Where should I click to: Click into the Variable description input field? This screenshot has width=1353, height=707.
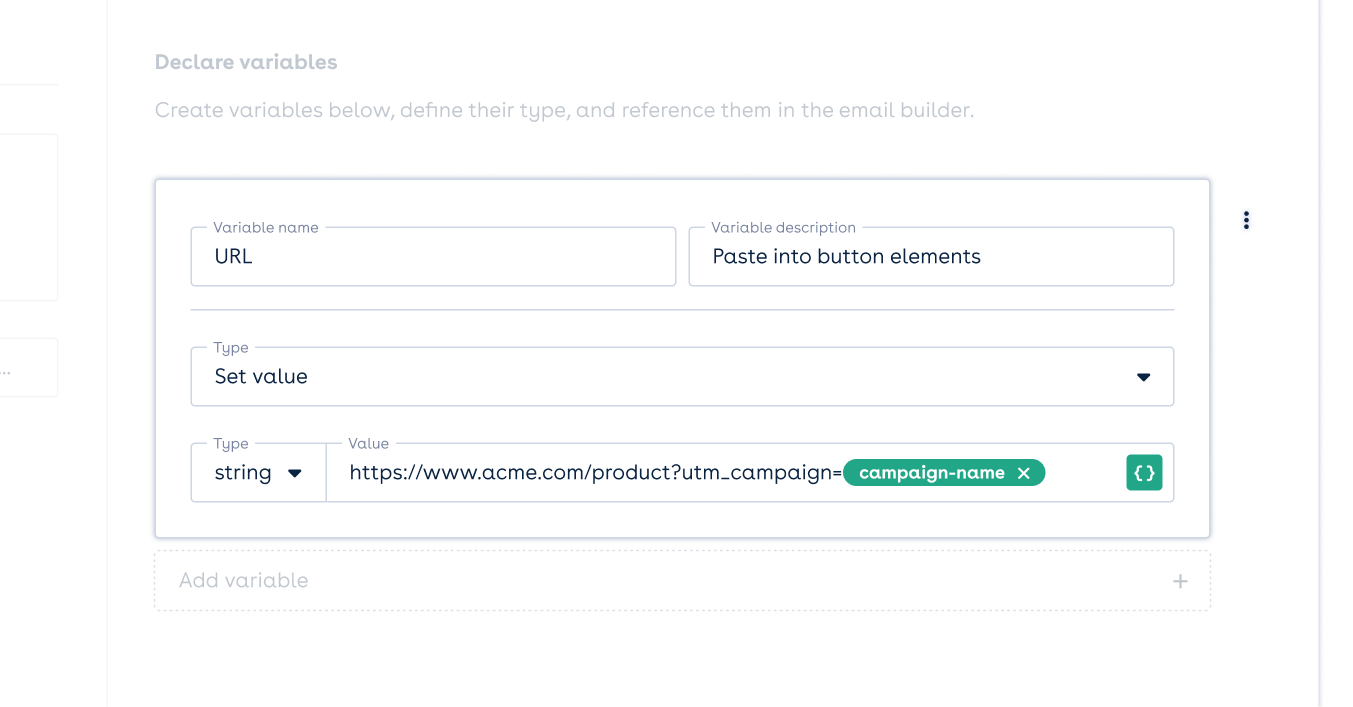coord(931,256)
